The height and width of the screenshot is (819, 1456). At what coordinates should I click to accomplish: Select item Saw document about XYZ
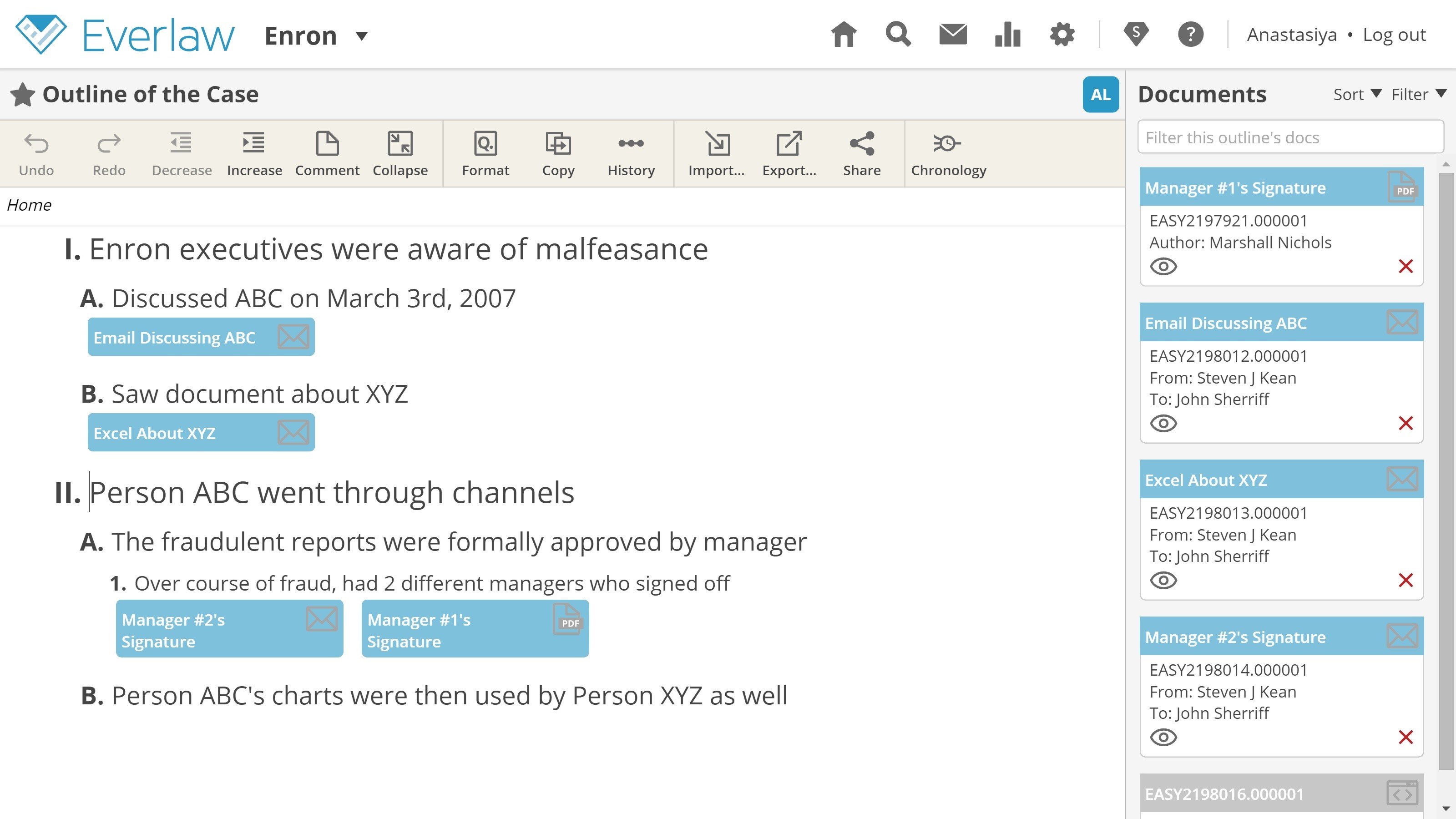pos(259,394)
